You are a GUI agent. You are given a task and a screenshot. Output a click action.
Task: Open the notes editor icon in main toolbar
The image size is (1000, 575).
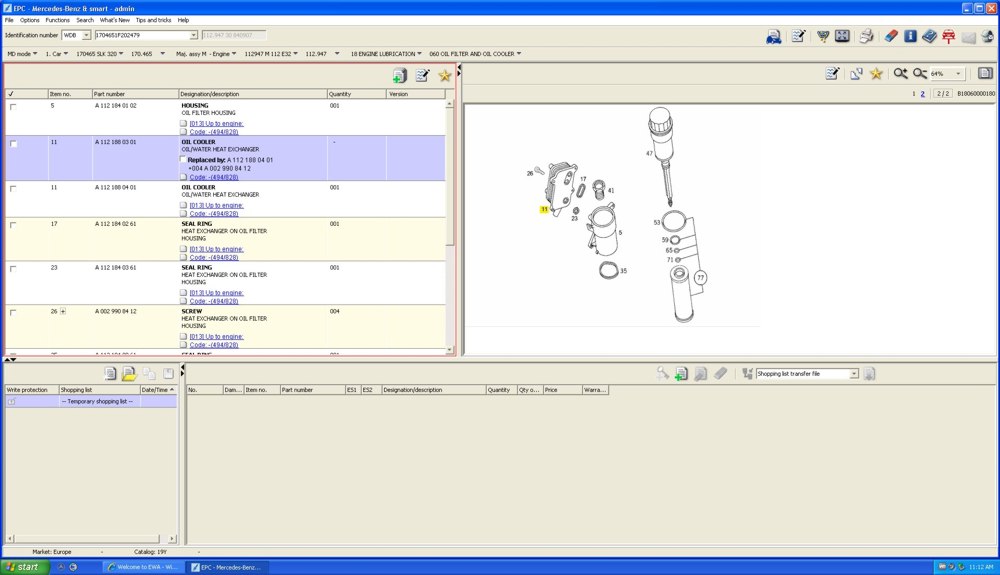[x=798, y=36]
